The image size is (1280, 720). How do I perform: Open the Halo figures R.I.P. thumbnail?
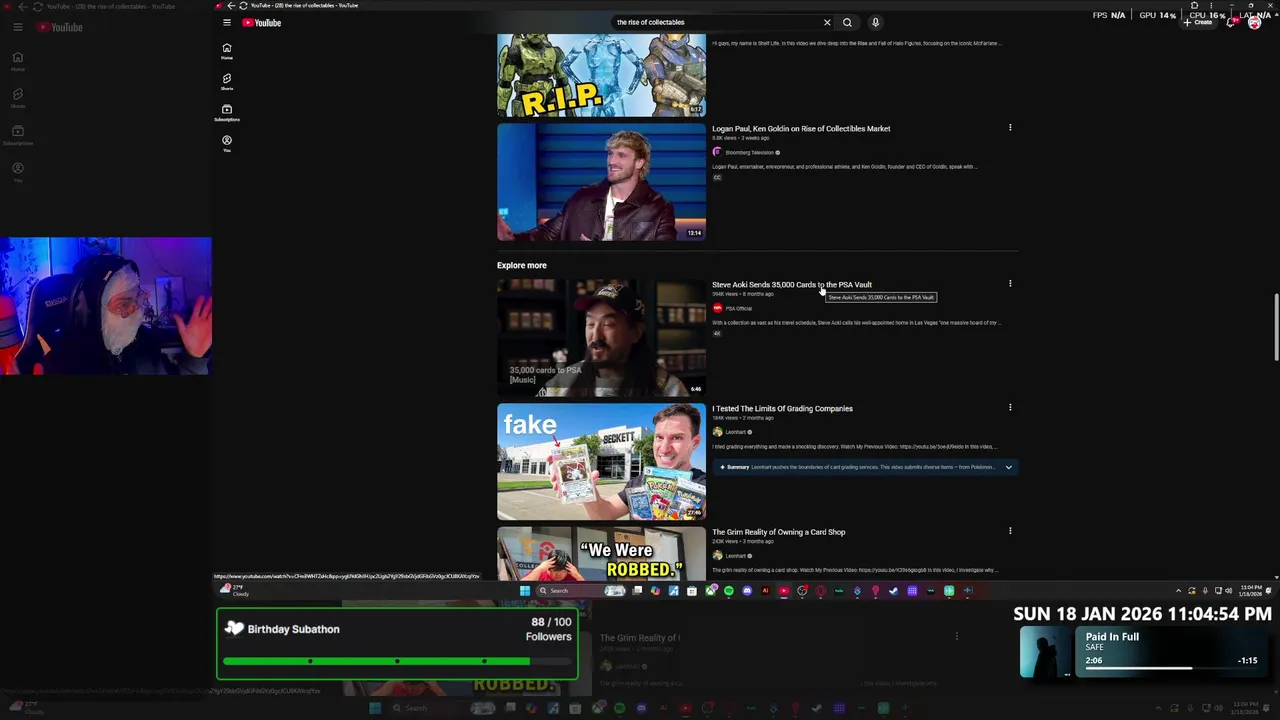tap(601, 76)
